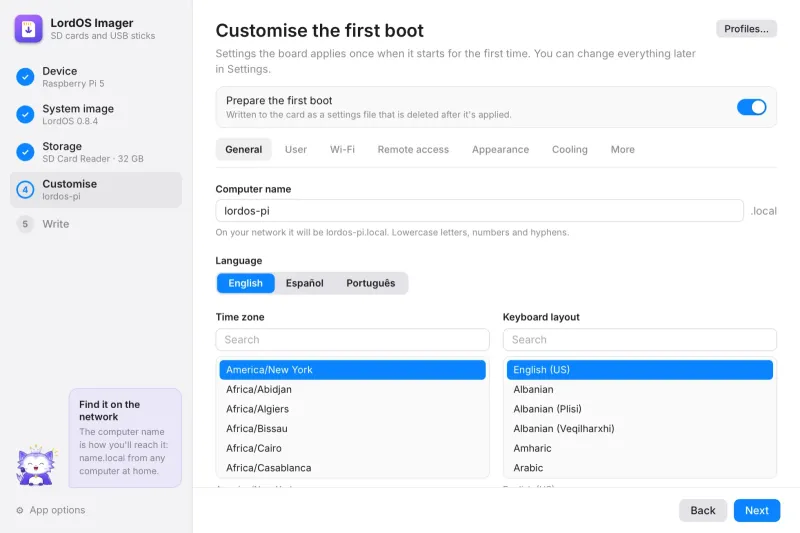Switch to the General tab

(x=243, y=149)
